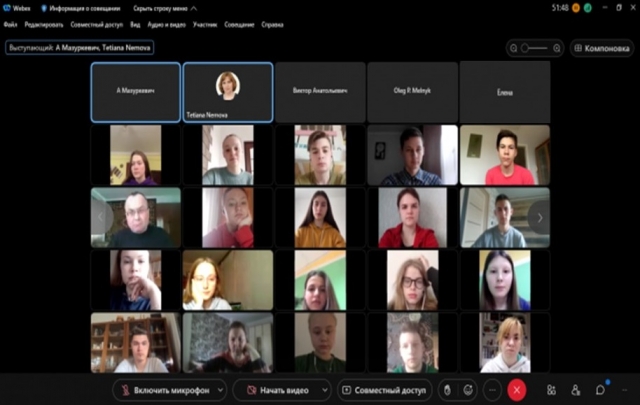Open the Совместный доступ menu in the menu bar

click(96, 24)
